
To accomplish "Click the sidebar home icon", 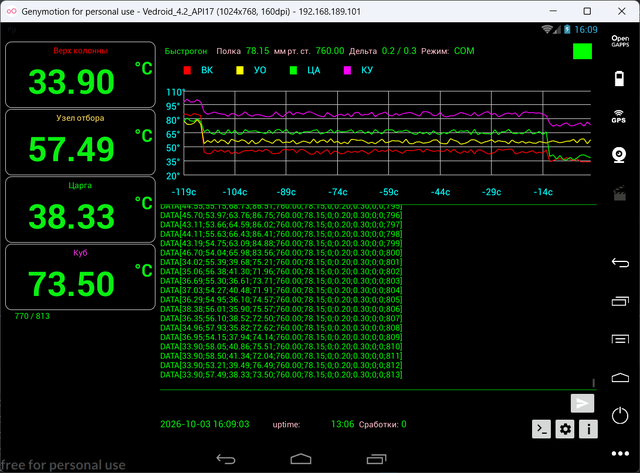I will point(620,378).
